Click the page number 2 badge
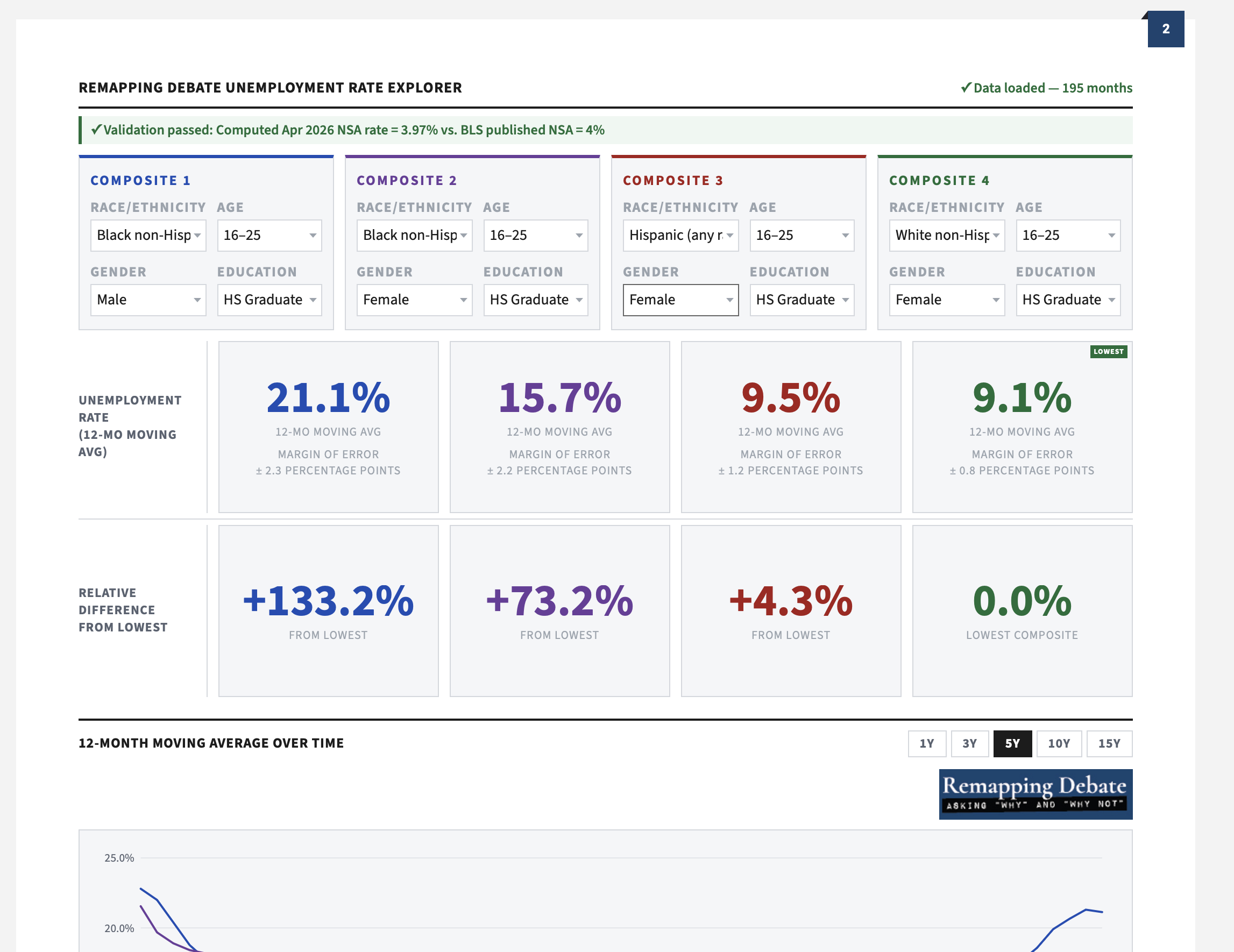The width and height of the screenshot is (1234, 952). pos(1166,29)
